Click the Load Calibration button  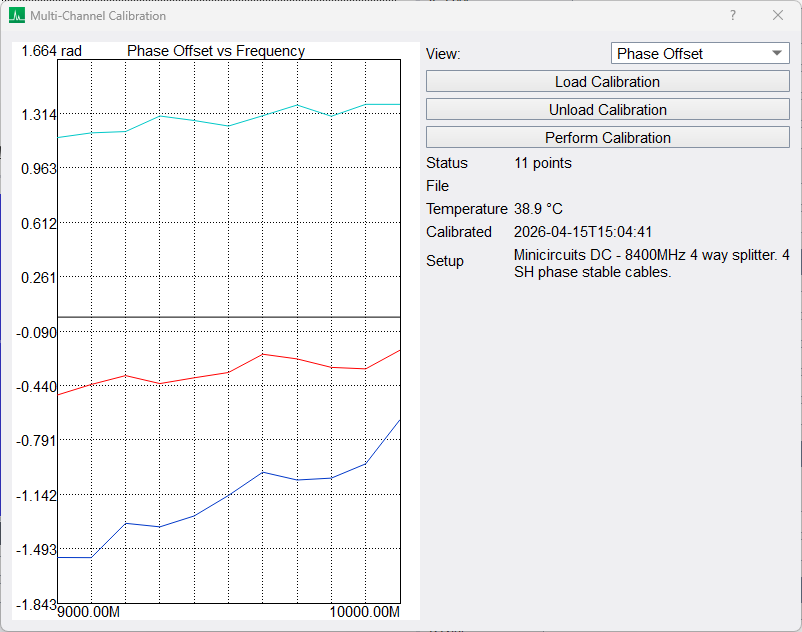point(608,81)
